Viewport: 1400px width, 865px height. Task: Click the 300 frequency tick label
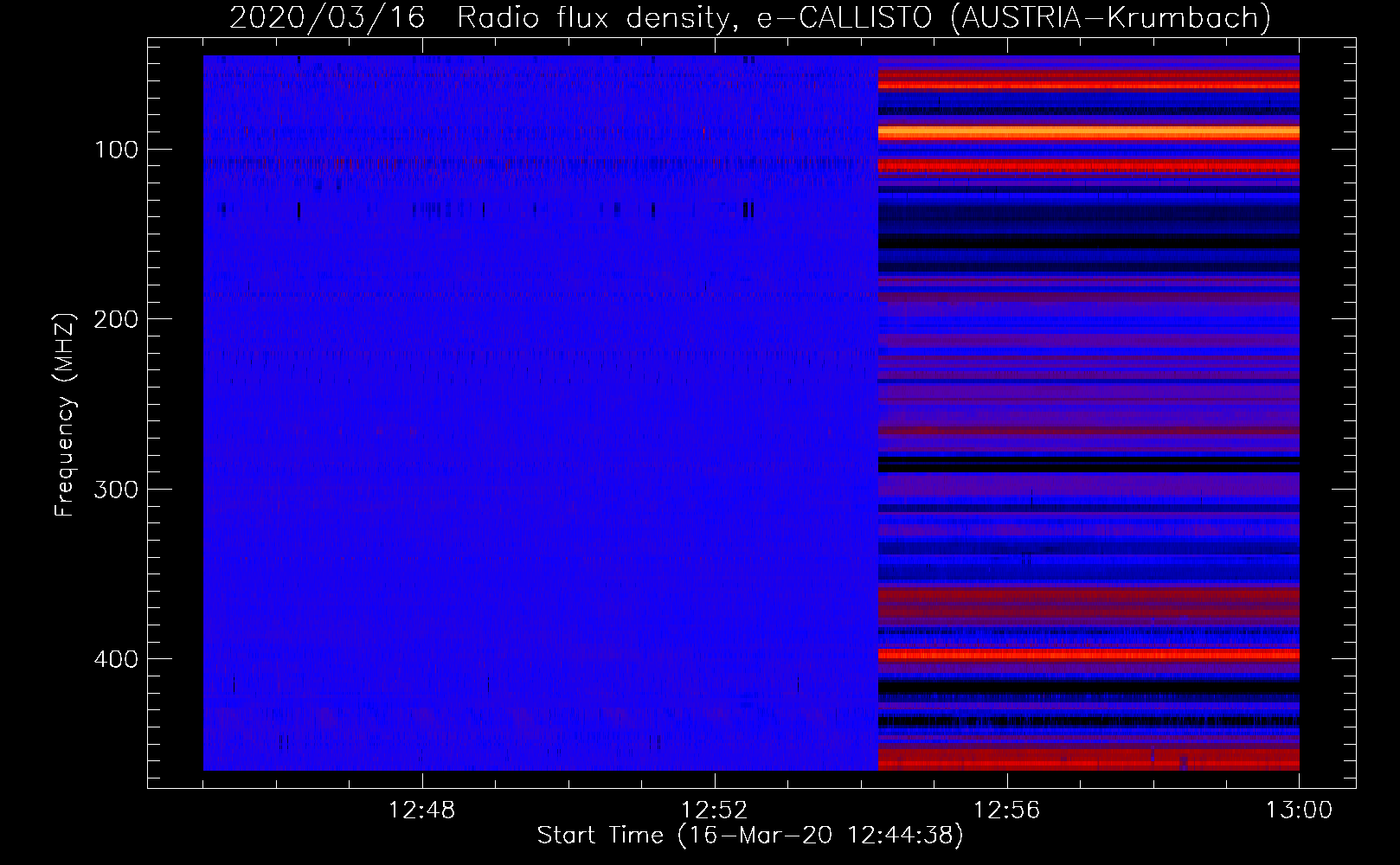coord(117,490)
